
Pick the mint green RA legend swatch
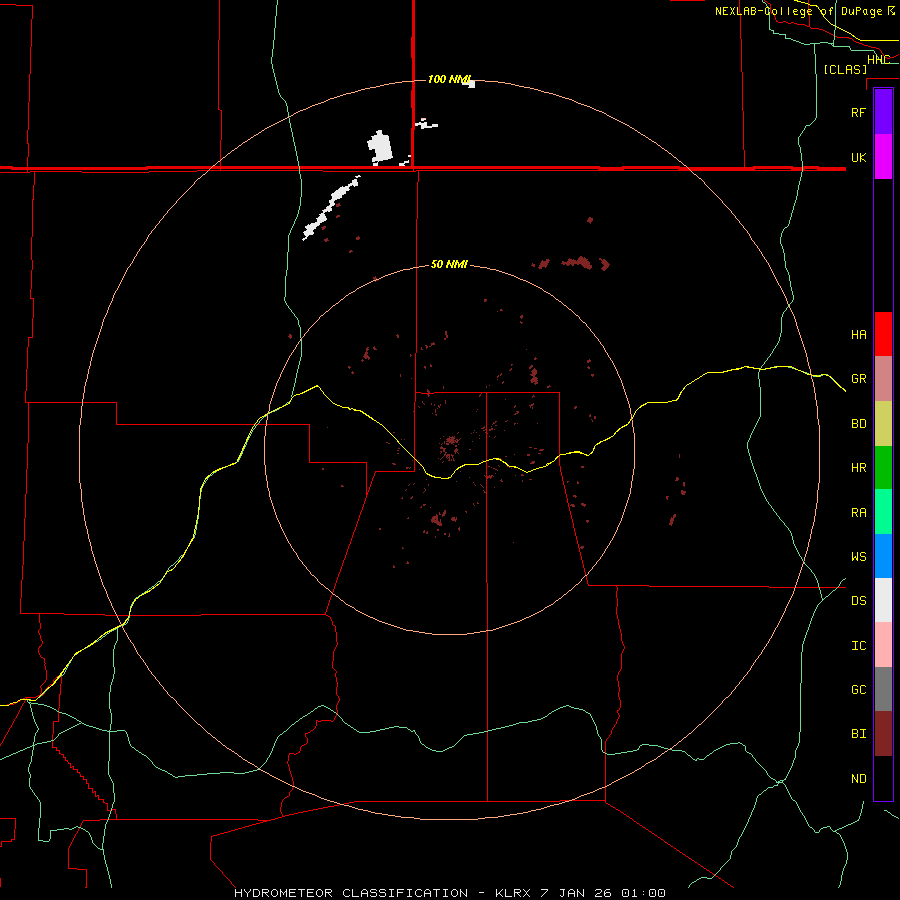click(x=883, y=512)
